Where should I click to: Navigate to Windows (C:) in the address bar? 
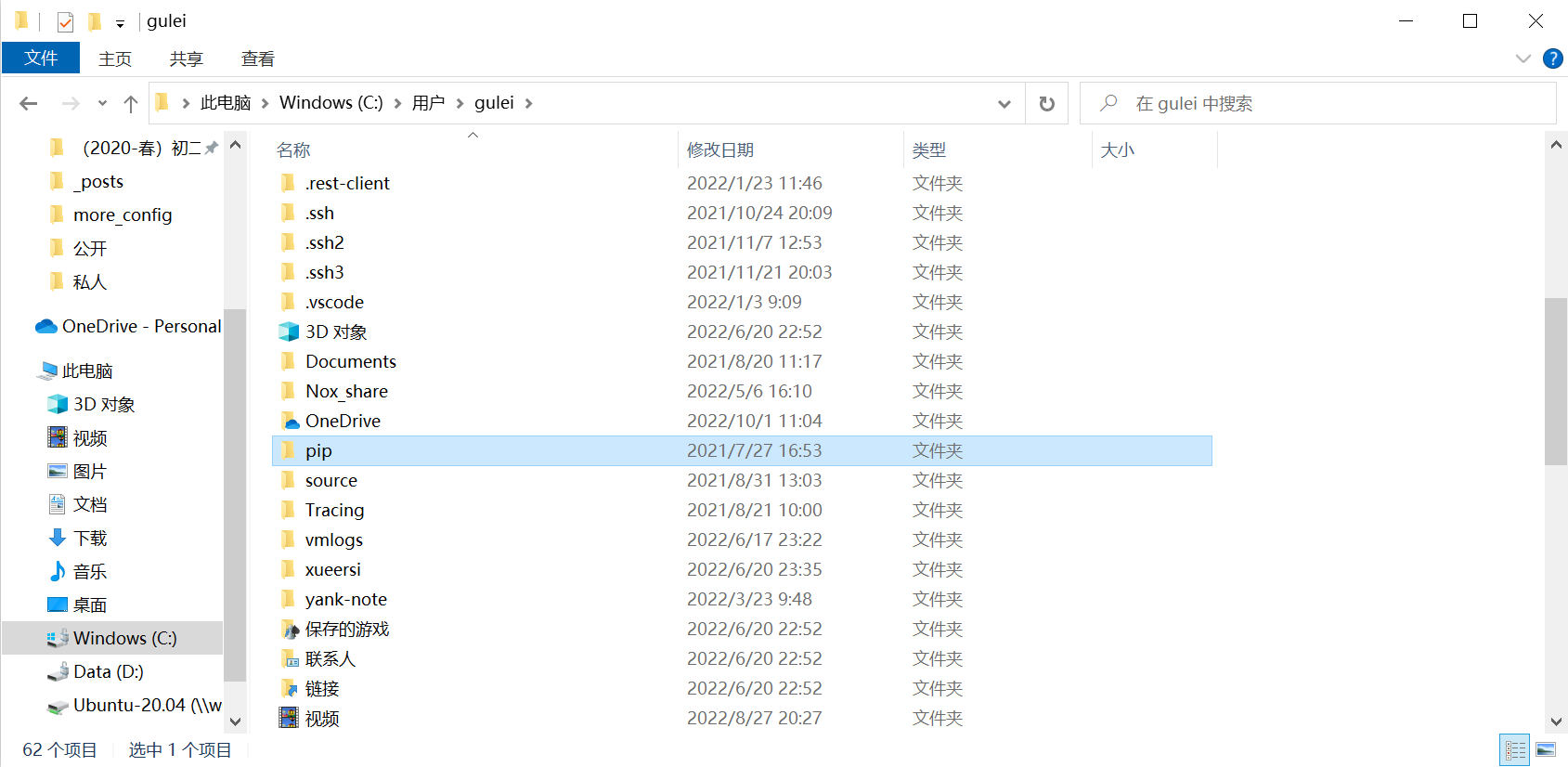click(331, 103)
